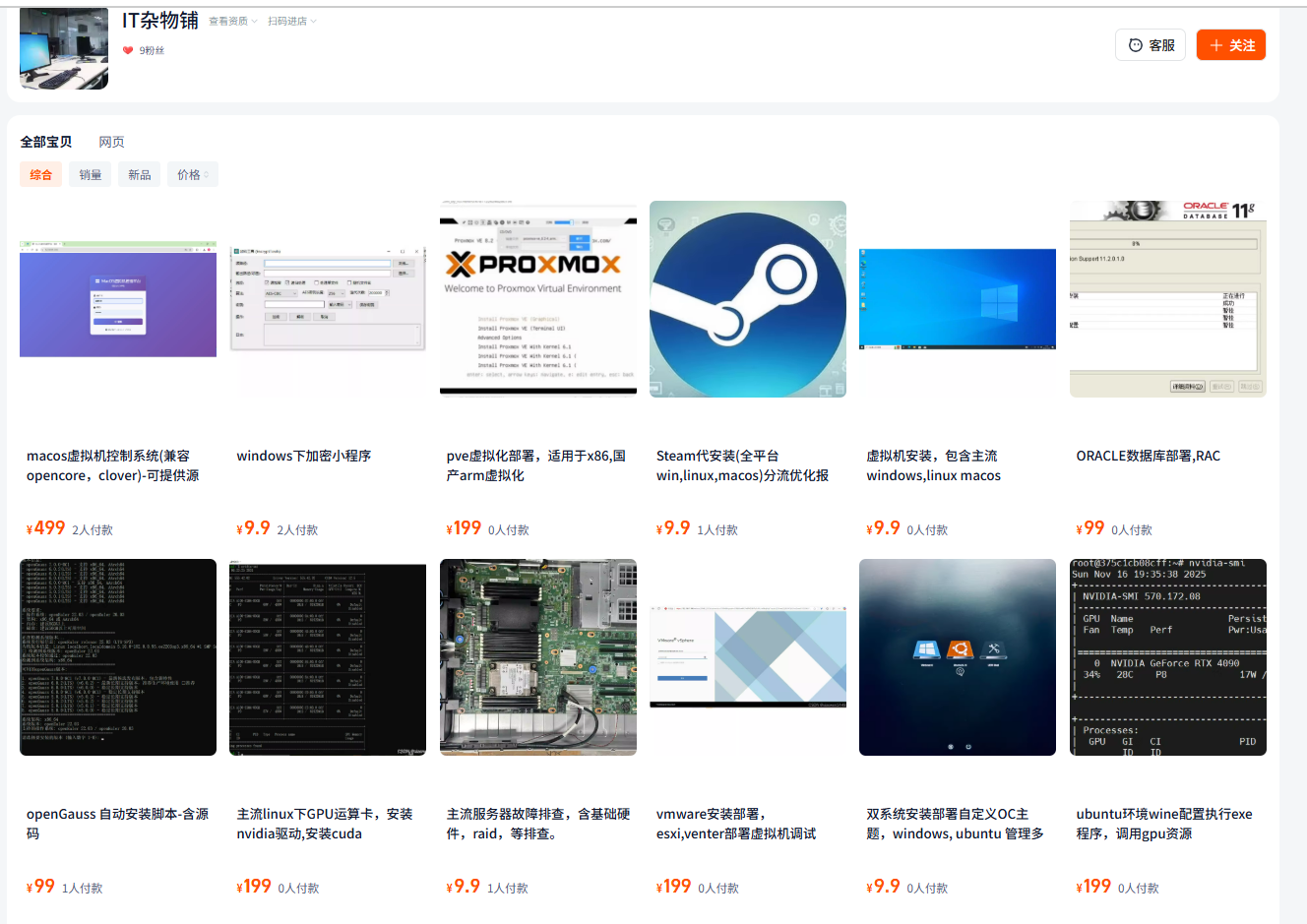The height and width of the screenshot is (924, 1307).
Task: Click ¥199 price under pve虚拟化部署
Action: point(465,528)
